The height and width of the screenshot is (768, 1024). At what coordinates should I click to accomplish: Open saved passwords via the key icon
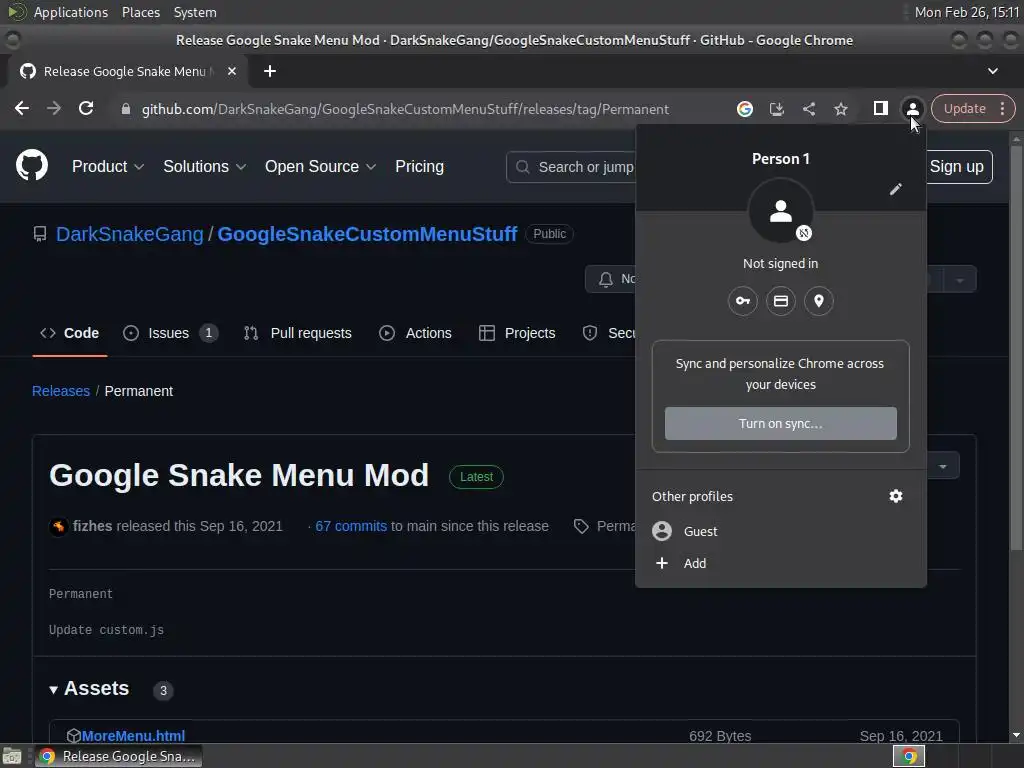pyautogui.click(x=743, y=301)
